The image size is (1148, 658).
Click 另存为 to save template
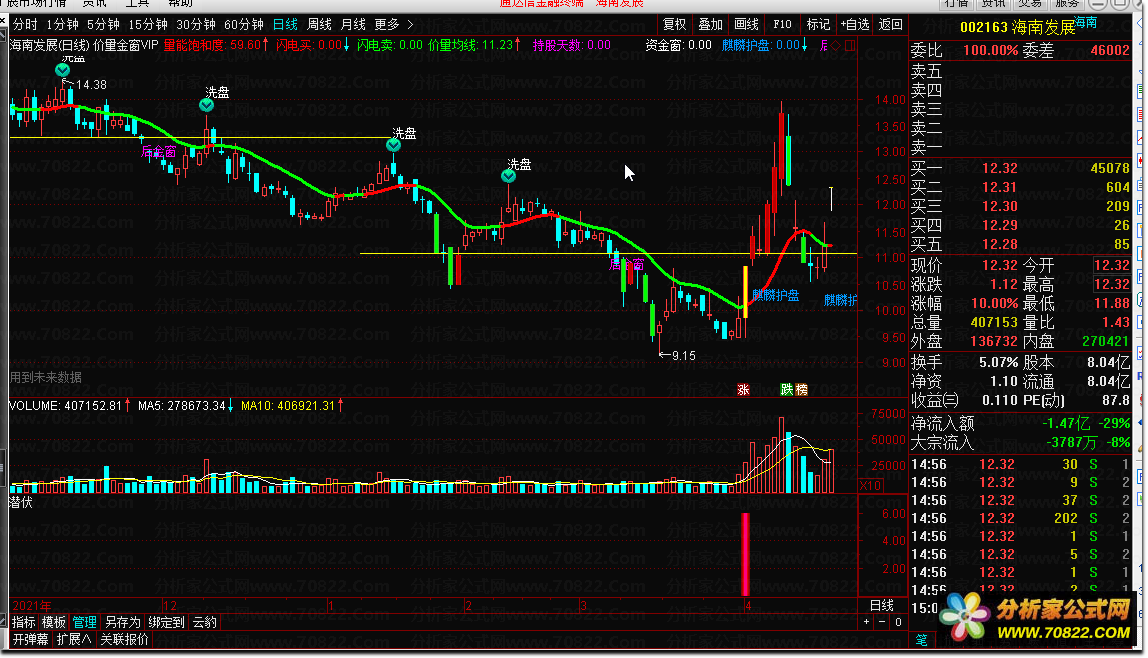[122, 622]
